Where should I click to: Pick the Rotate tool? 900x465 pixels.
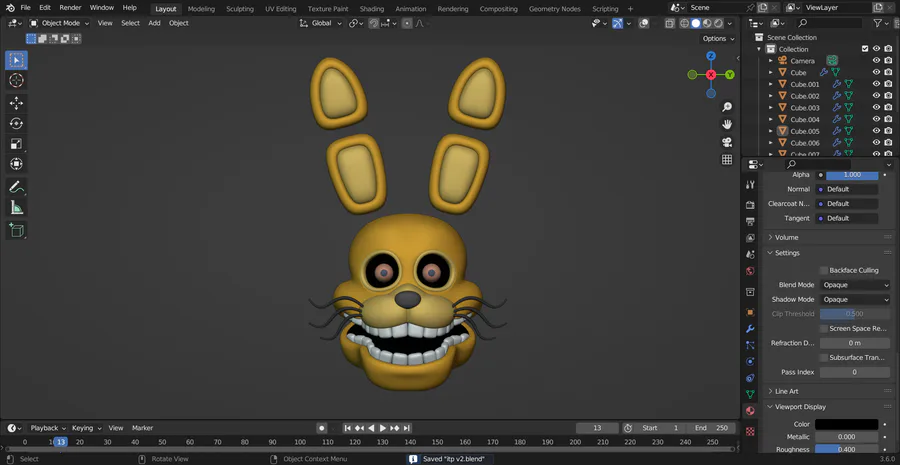(17, 123)
